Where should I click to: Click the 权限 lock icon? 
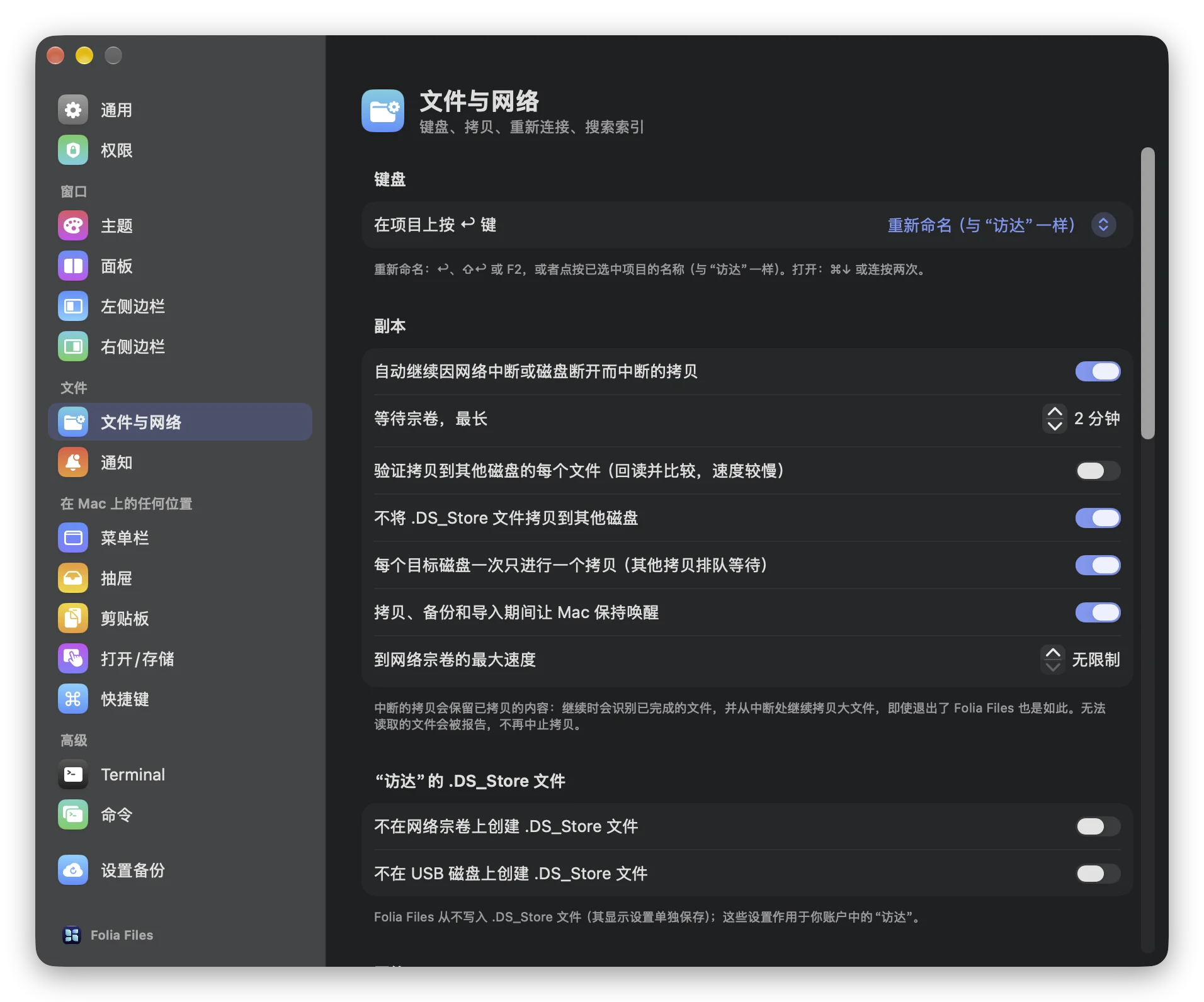click(73, 150)
